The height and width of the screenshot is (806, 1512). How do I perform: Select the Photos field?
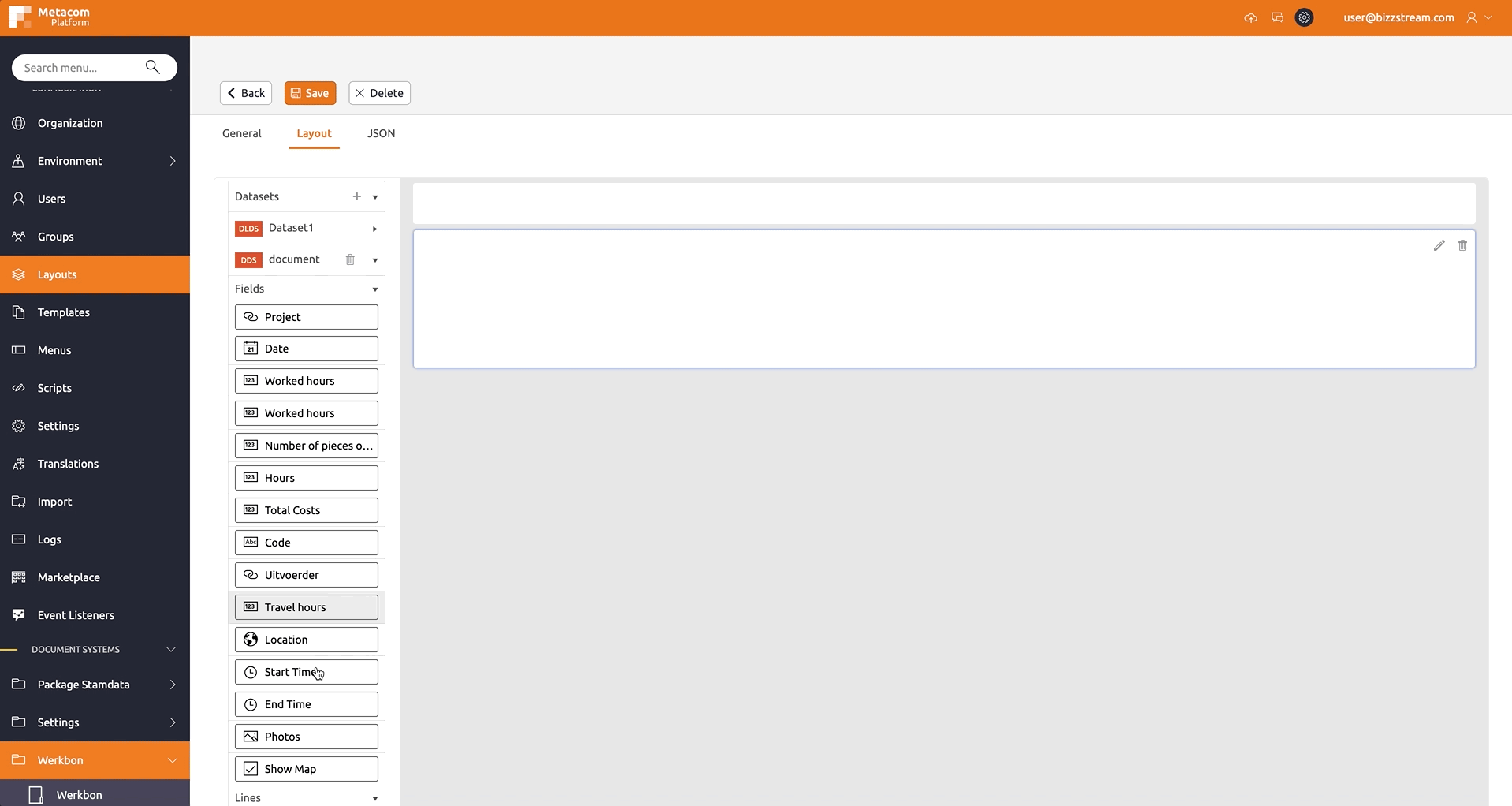307,737
